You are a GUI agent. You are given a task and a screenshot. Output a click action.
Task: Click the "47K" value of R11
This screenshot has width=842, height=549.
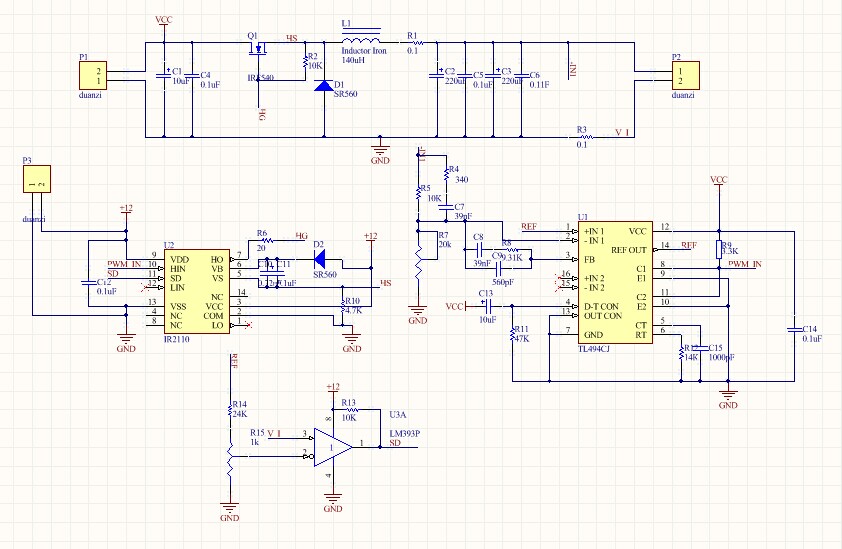522,339
